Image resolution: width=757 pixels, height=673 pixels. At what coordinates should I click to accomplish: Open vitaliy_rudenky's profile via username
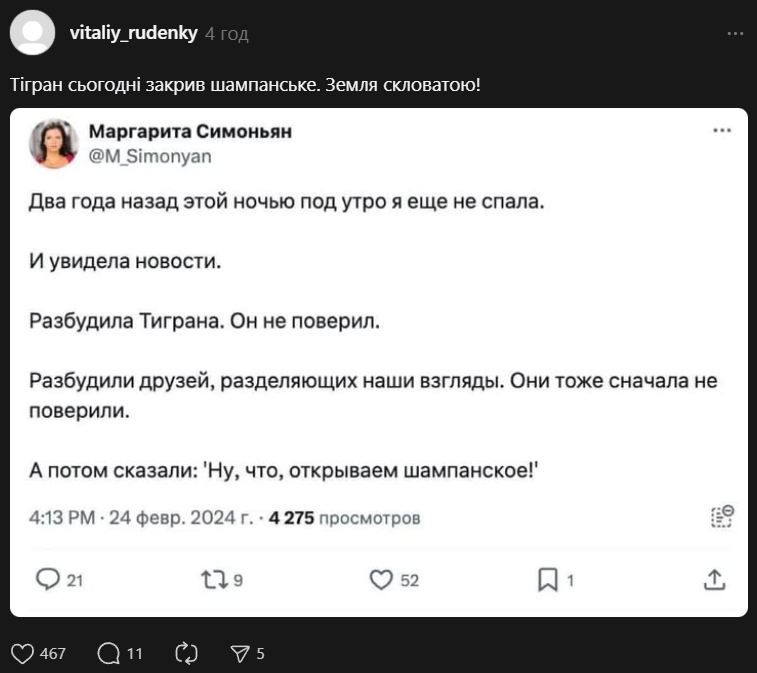[134, 33]
